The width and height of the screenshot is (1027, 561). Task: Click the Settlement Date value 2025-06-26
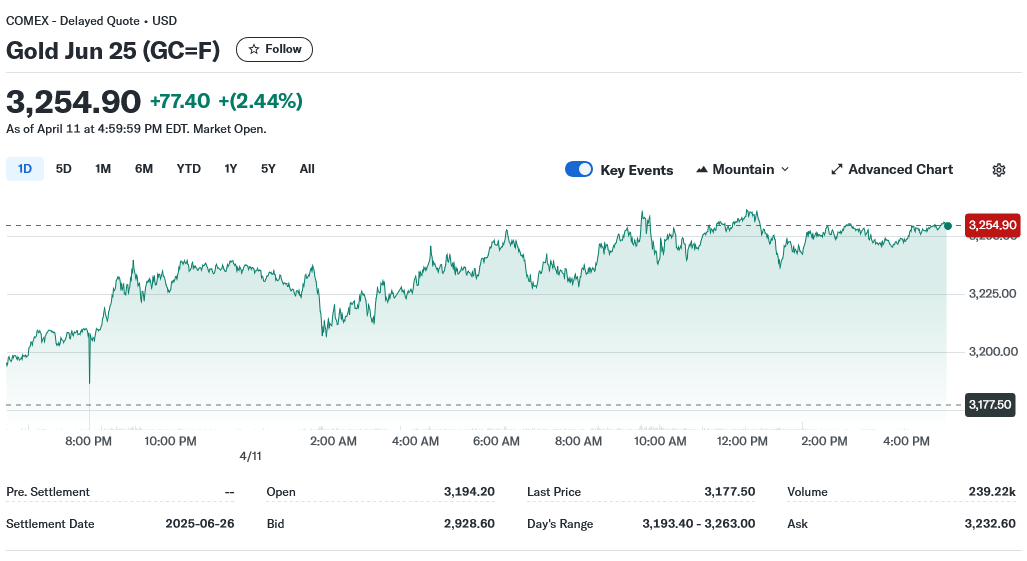[x=200, y=524]
